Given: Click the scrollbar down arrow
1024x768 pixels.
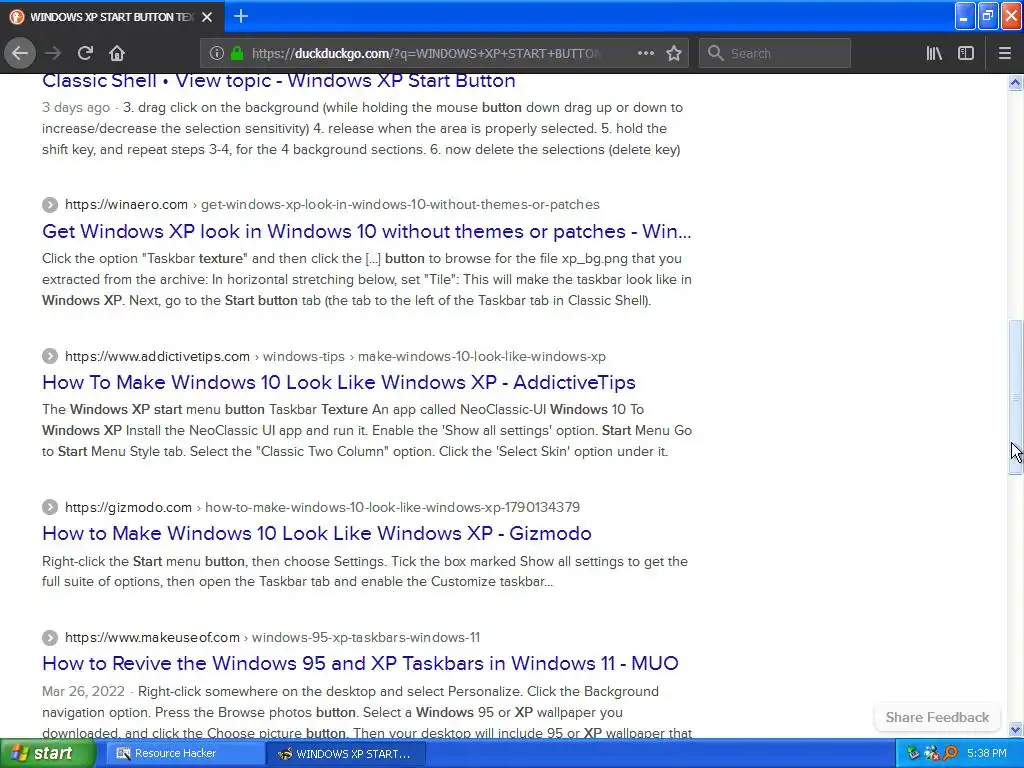Looking at the screenshot, I should click(x=1015, y=729).
